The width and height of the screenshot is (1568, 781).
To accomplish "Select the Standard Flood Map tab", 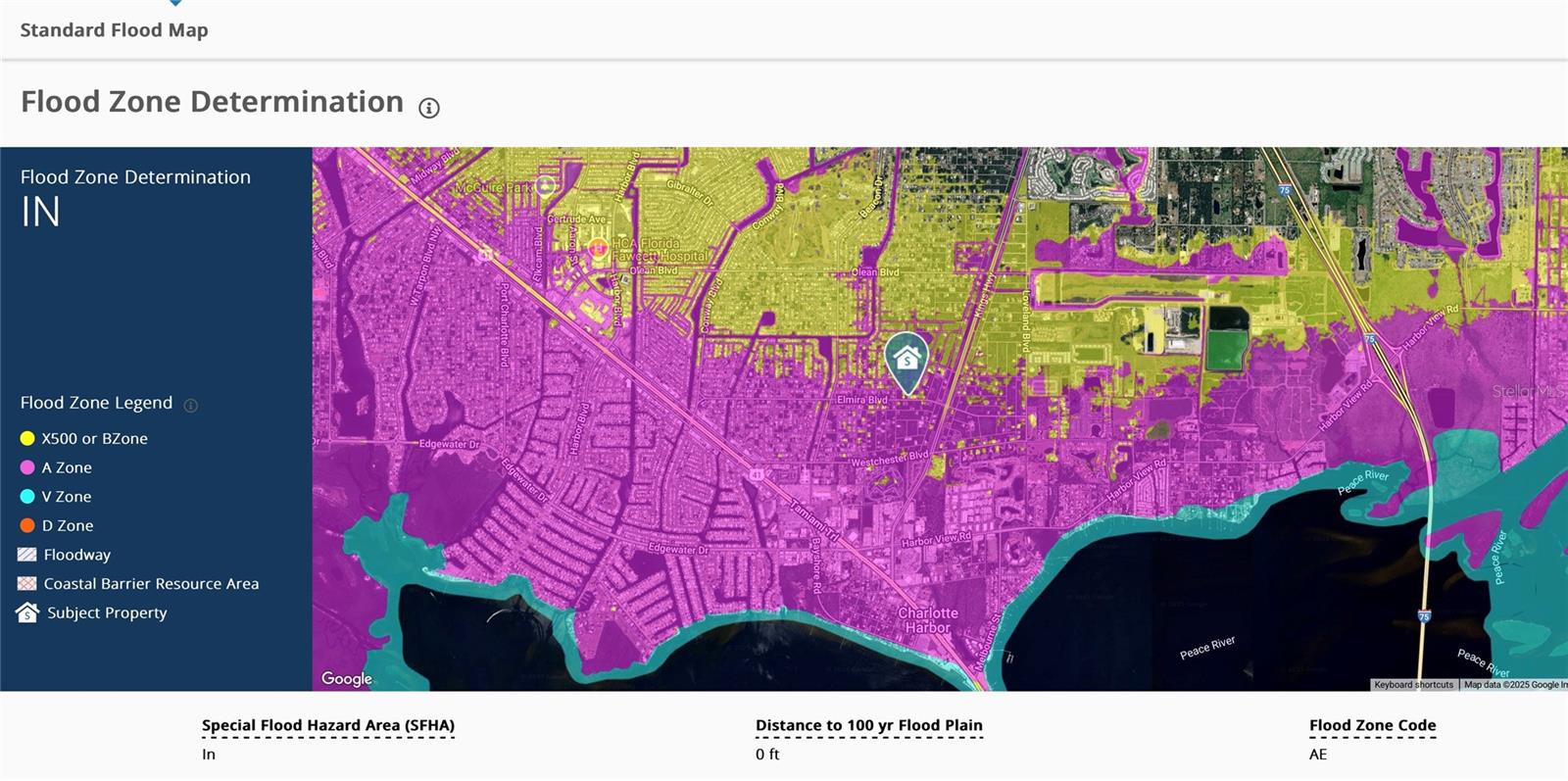I will click(114, 30).
